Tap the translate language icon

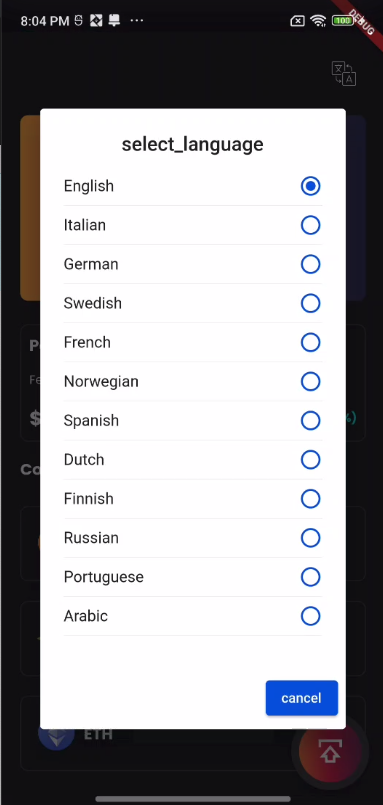[x=344, y=73]
